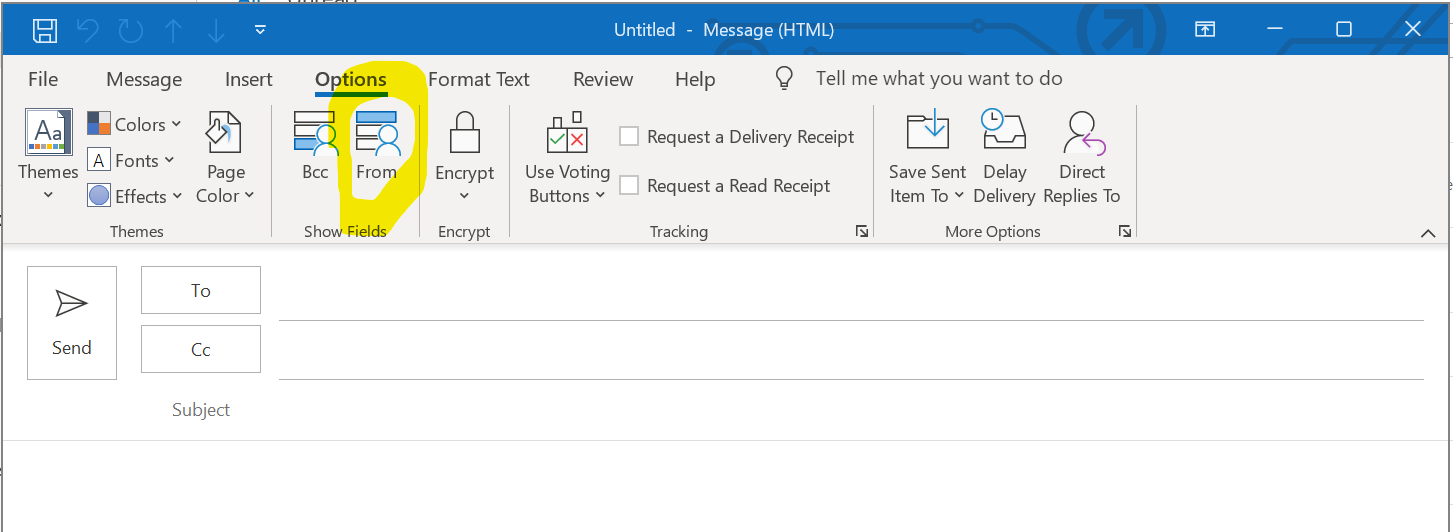Enable Request a Delivery Receipt
Image resolution: width=1453 pixels, height=532 pixels.
[629, 137]
